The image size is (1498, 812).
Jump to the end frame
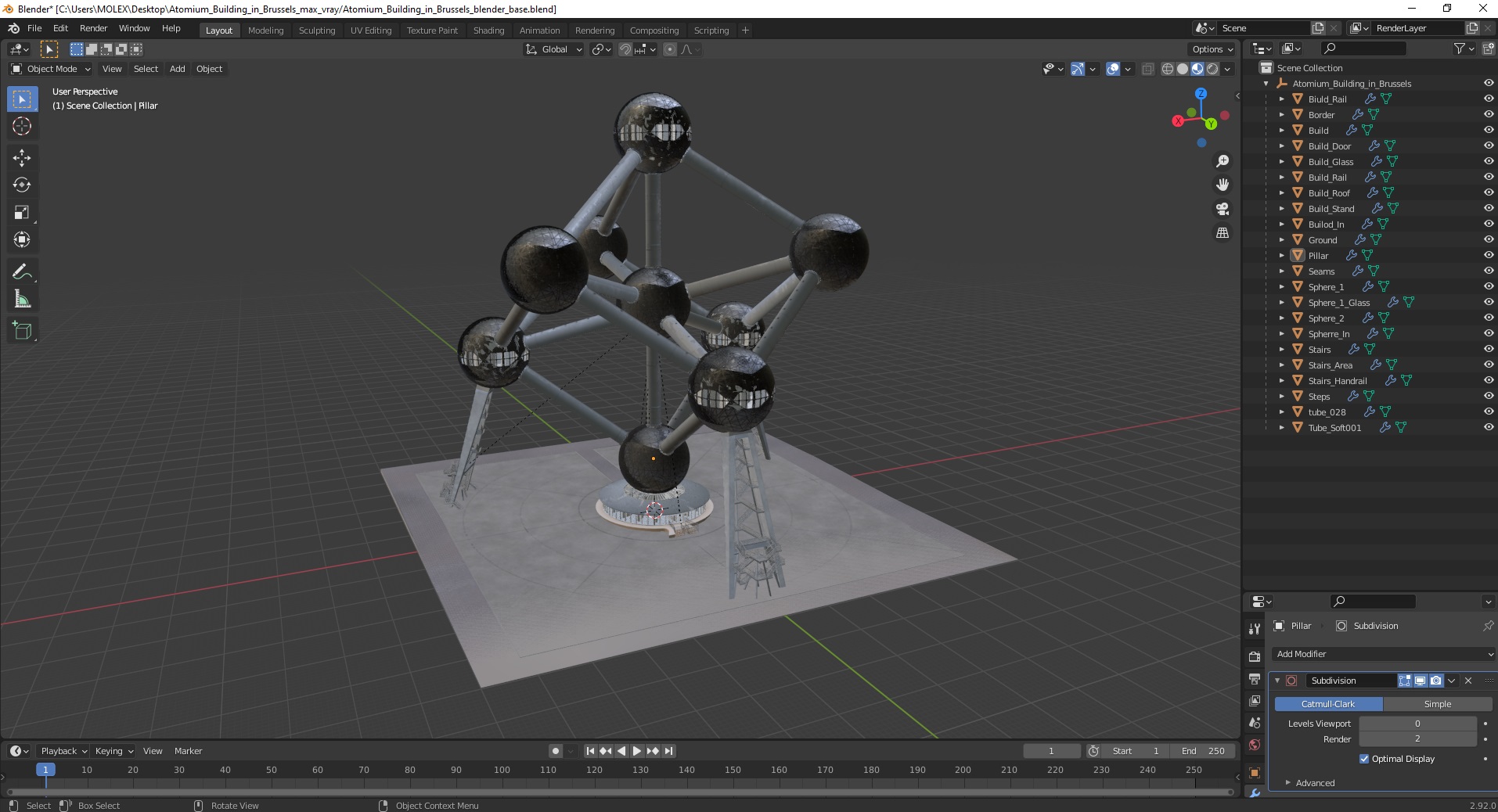coord(669,751)
